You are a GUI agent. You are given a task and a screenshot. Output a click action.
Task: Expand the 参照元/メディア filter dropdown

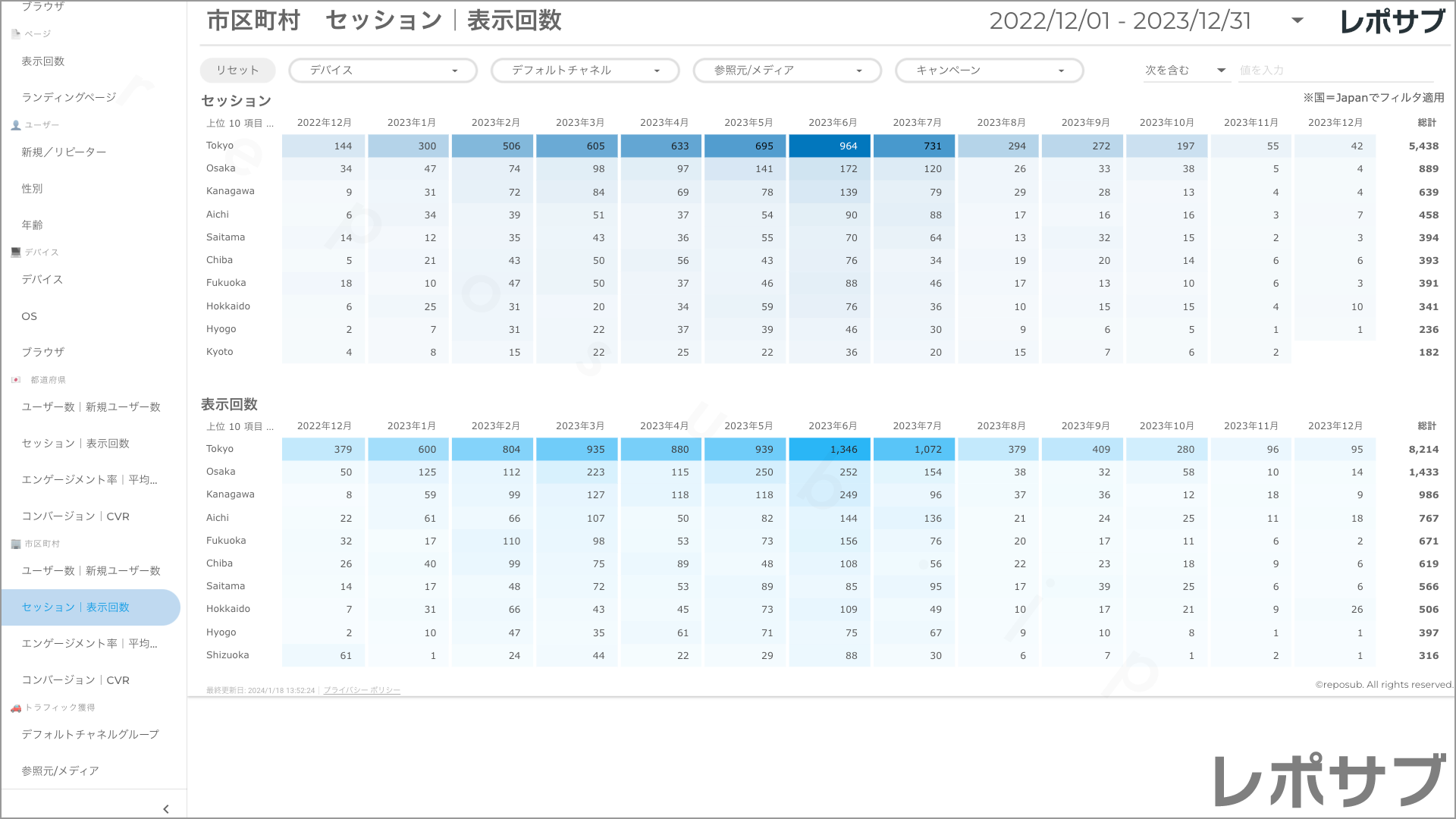point(787,71)
